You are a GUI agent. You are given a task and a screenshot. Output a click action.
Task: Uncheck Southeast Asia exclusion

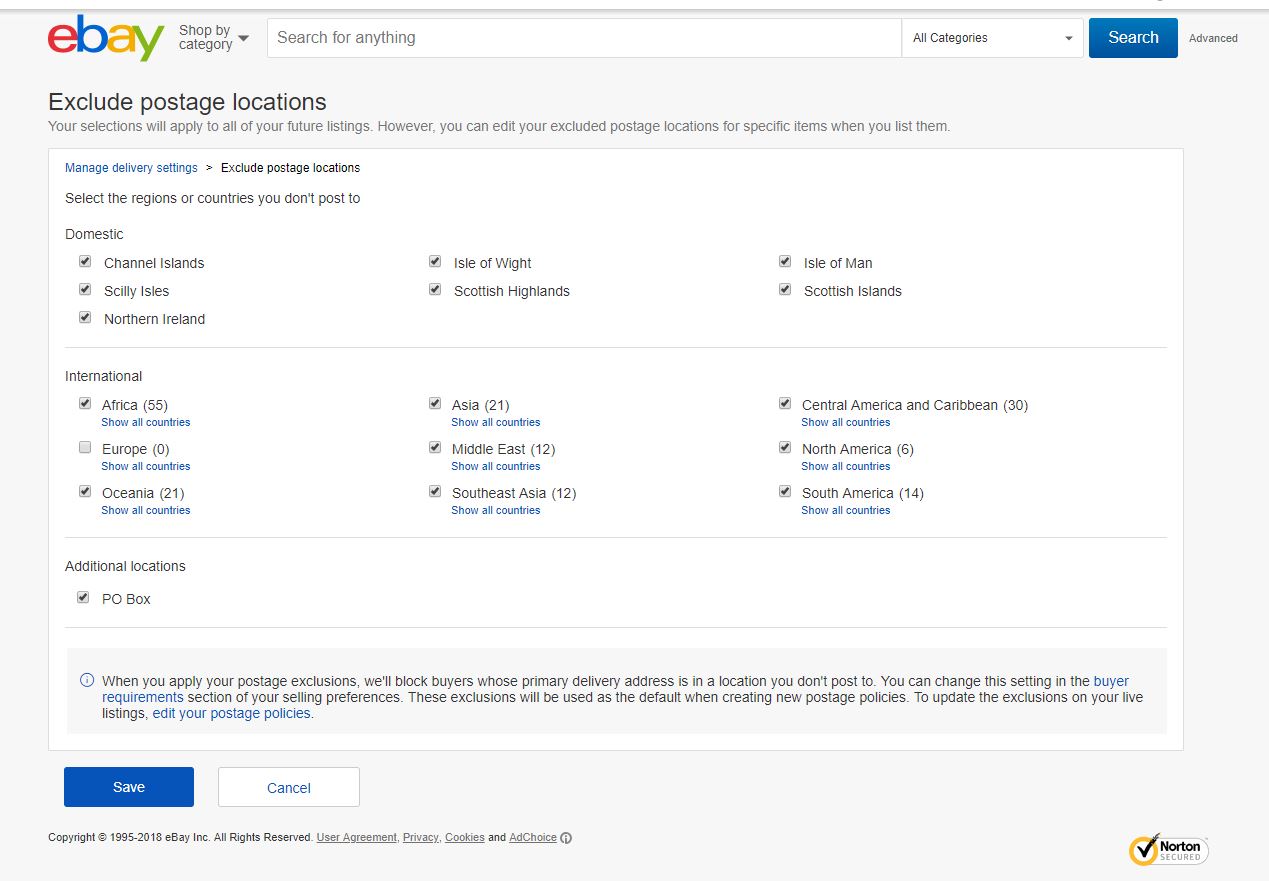coord(435,491)
